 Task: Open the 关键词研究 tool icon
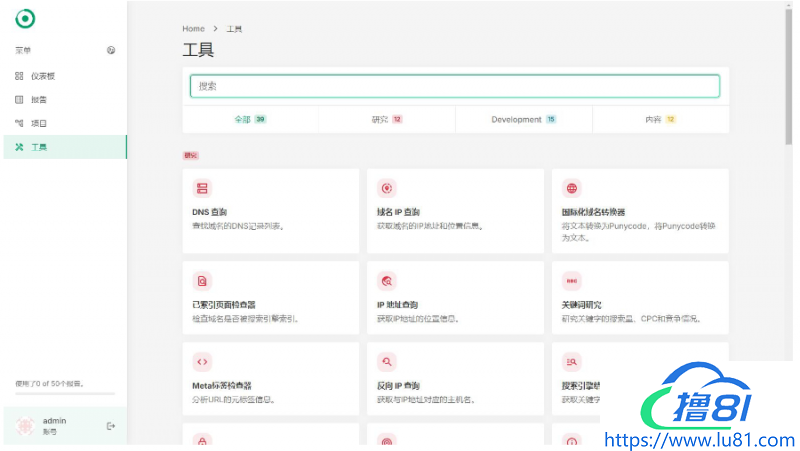click(x=571, y=281)
